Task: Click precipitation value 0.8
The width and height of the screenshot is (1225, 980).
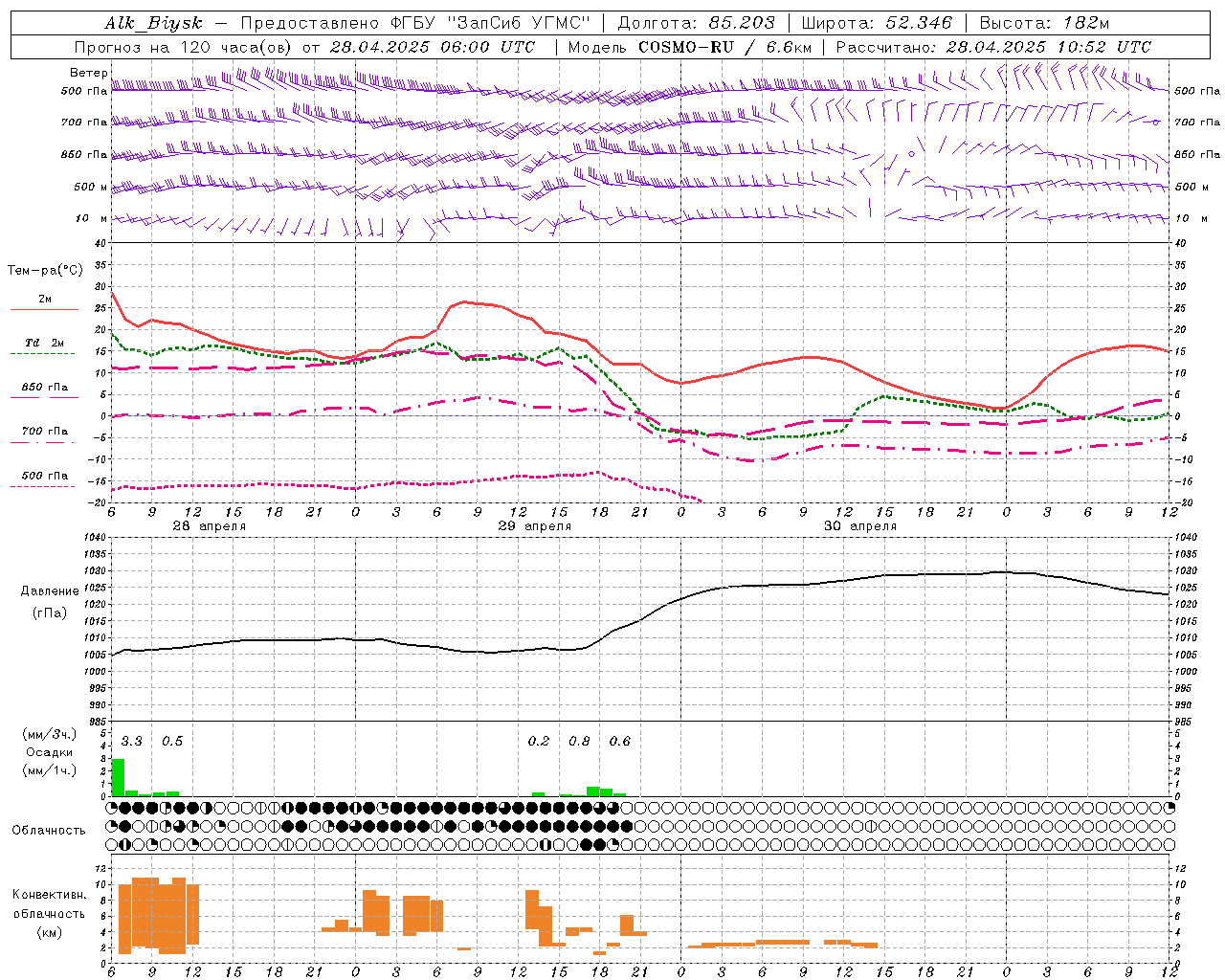Action: click(579, 742)
